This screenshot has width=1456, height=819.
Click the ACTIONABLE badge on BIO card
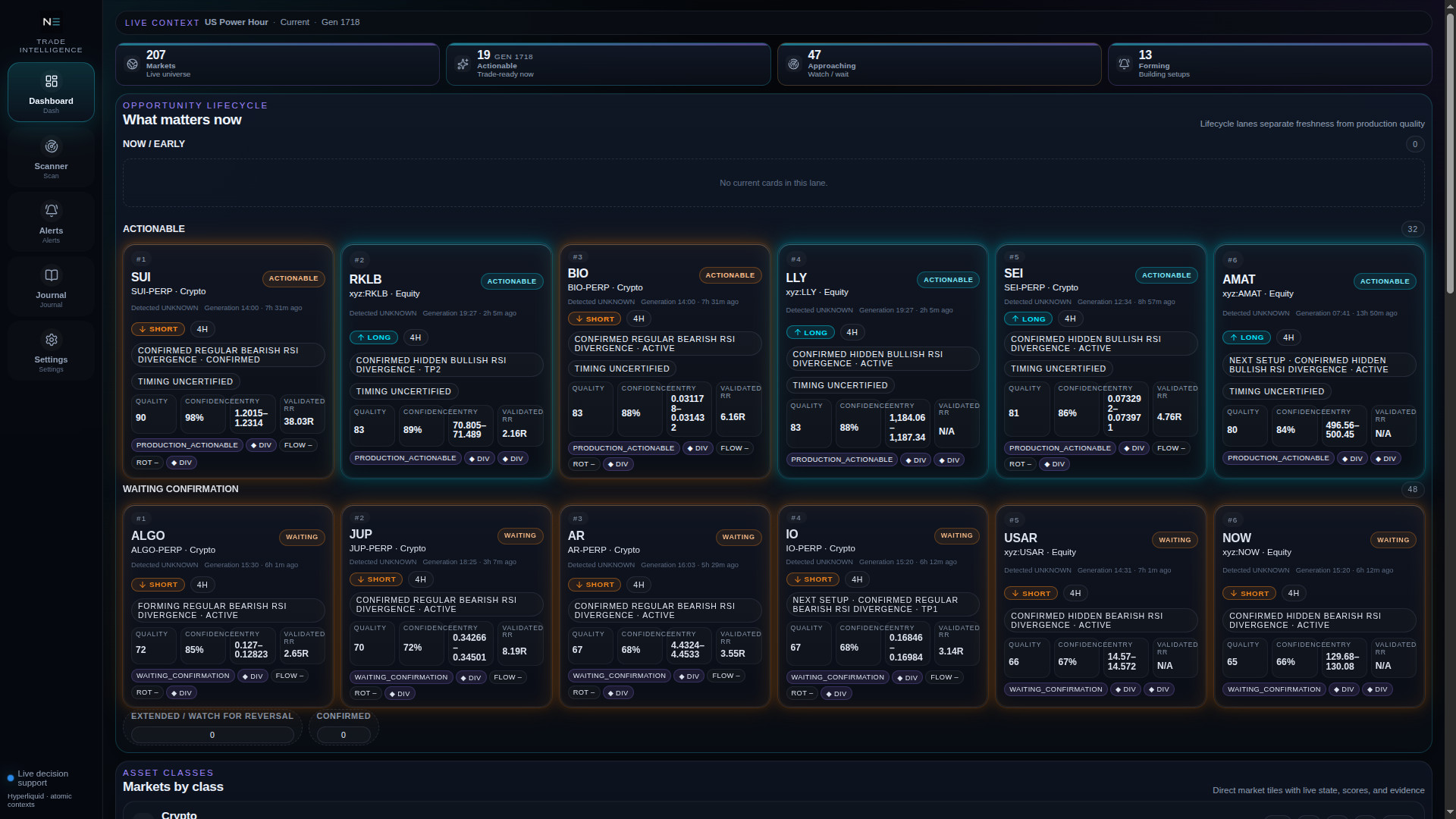[730, 275]
